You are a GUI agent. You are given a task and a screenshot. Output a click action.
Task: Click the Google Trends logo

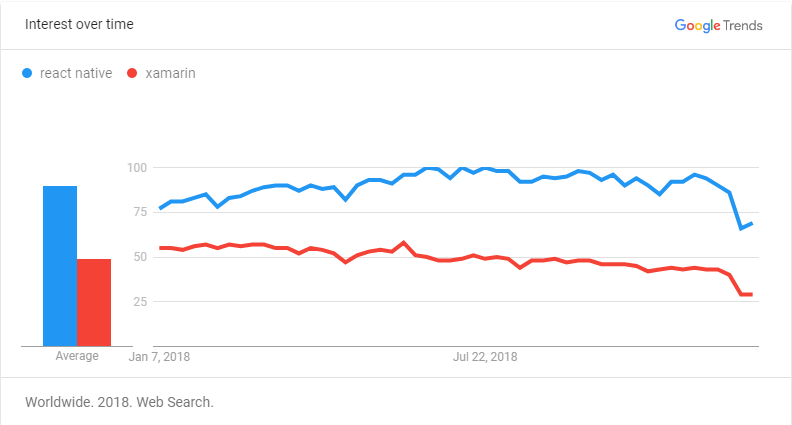(x=718, y=25)
